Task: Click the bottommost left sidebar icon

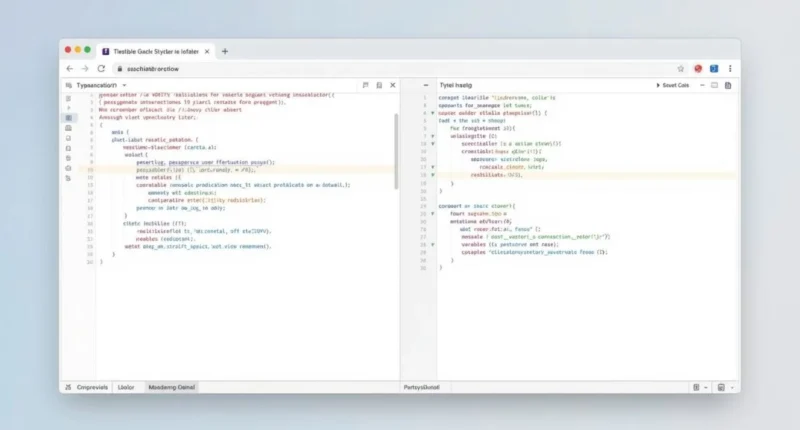Action: 68,178
